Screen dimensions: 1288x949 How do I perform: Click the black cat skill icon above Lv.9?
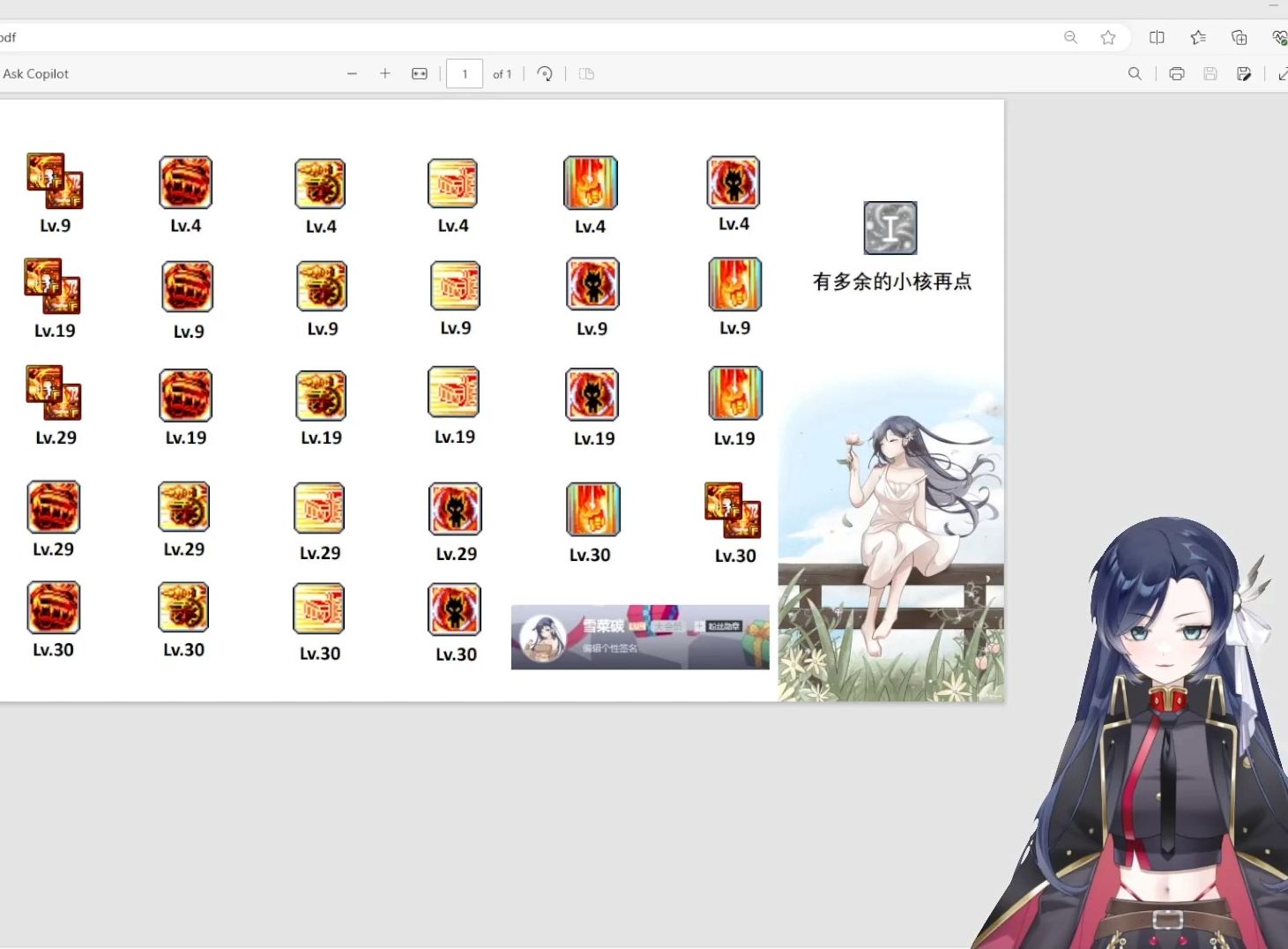[x=593, y=284]
